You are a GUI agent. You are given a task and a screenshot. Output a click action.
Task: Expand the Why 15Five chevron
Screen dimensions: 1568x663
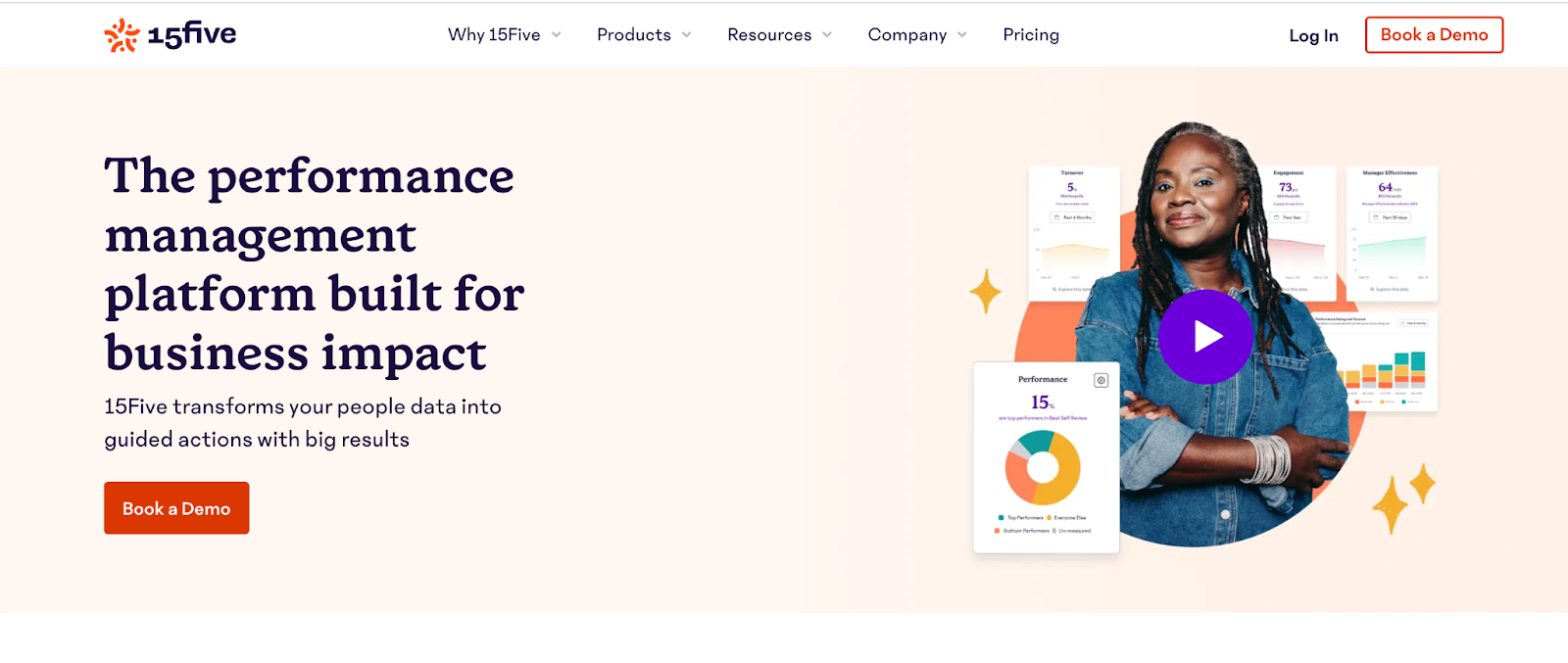click(x=557, y=35)
